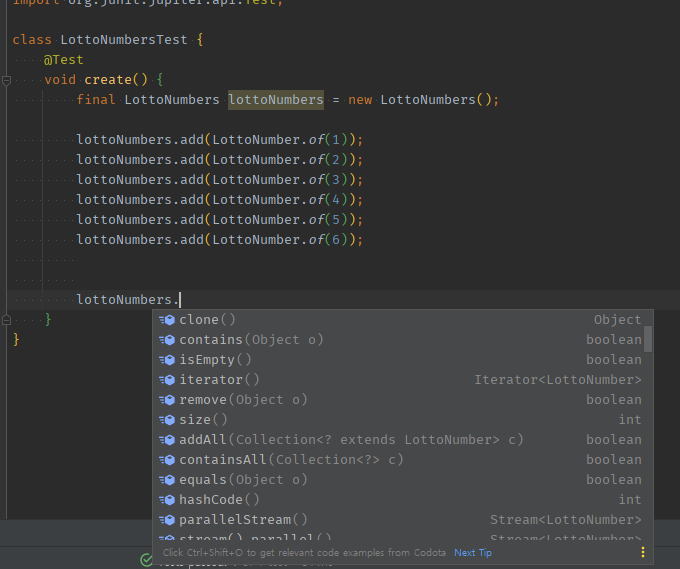Image resolution: width=680 pixels, height=569 pixels.
Task: Click LottoNumber.of(5) line
Action: 219,219
